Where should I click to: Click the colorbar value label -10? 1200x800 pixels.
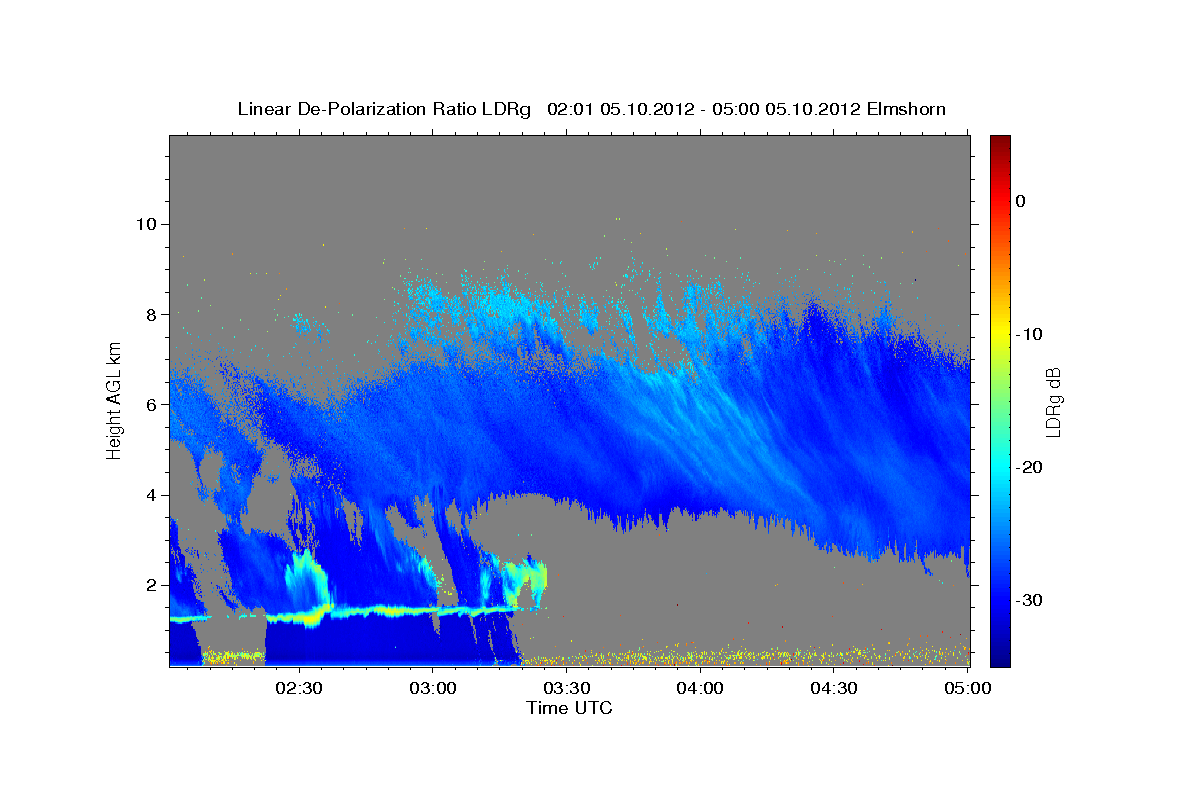point(1029,334)
